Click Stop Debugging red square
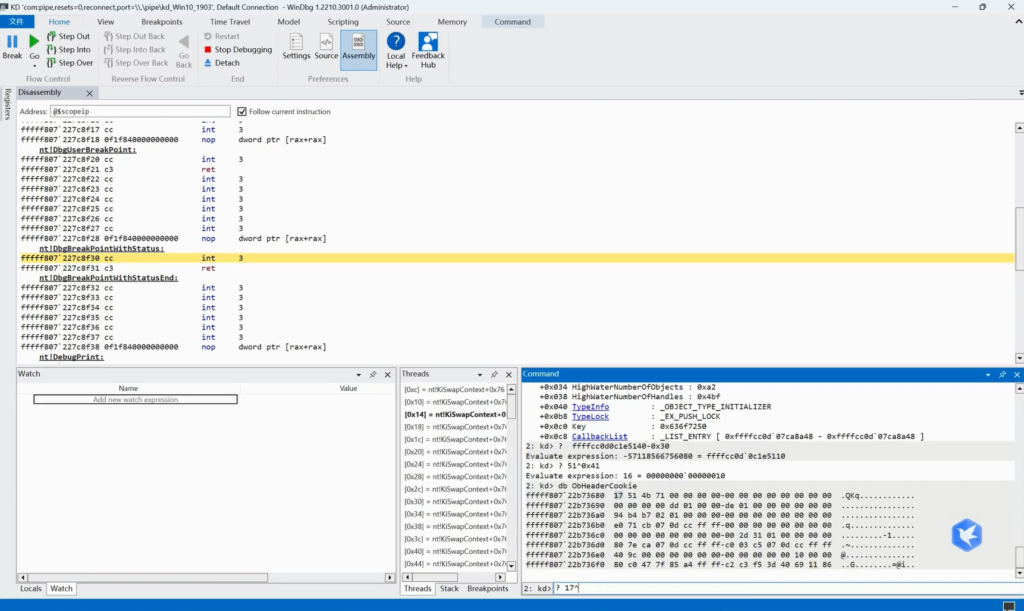The width and height of the screenshot is (1024, 611). [x=208, y=50]
